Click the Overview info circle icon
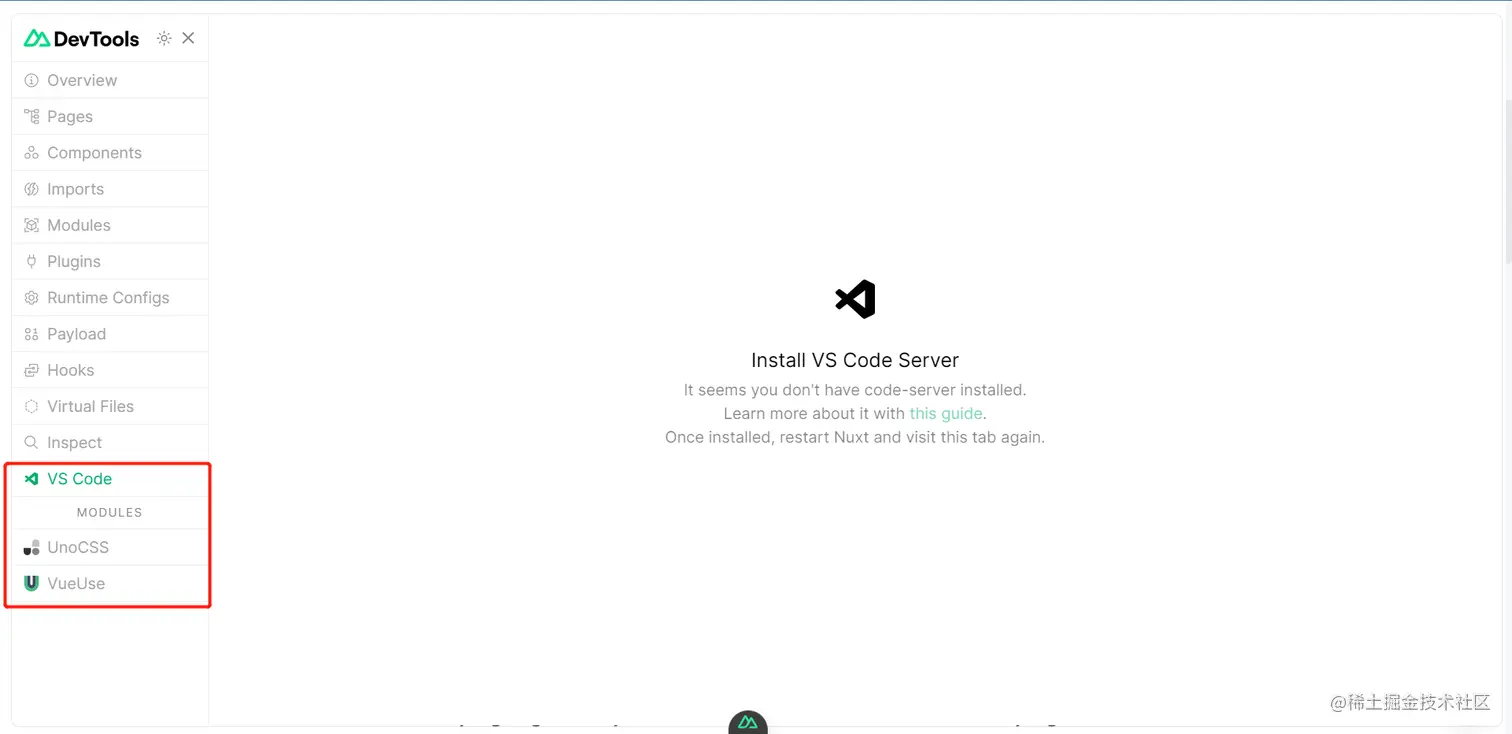 tap(31, 80)
